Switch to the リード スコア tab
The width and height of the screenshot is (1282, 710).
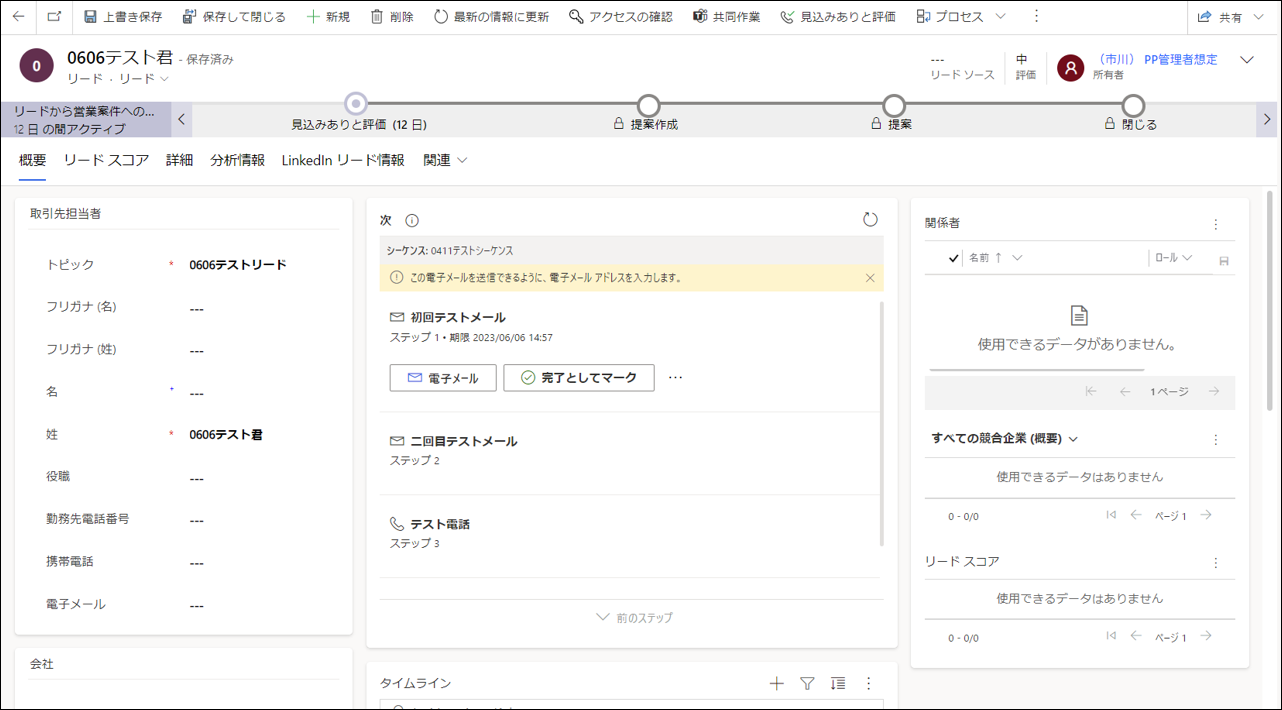point(106,160)
